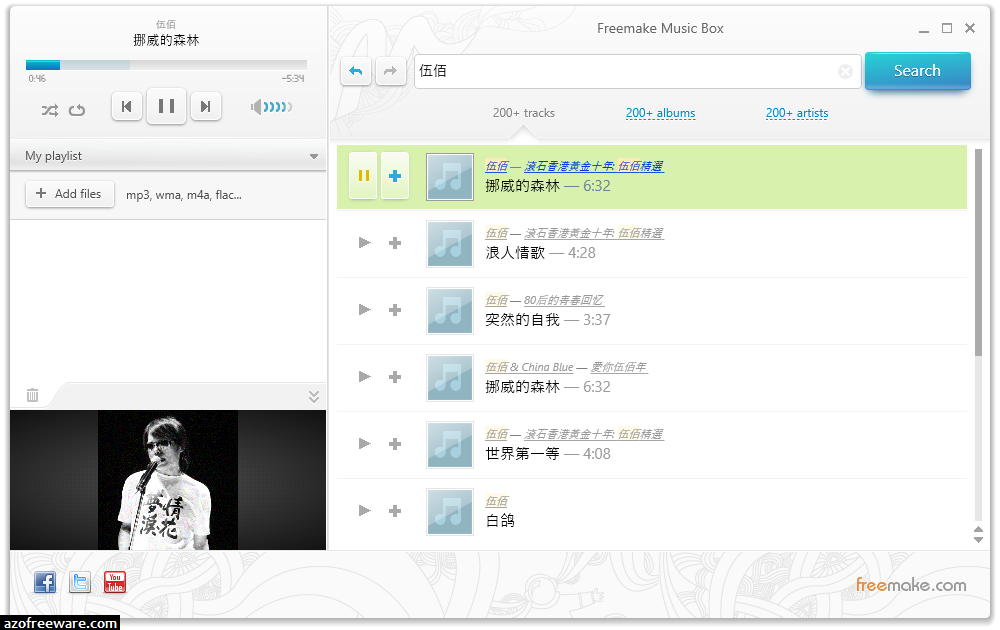Expand the My playlist dropdown
1000x630 pixels.
(x=314, y=156)
